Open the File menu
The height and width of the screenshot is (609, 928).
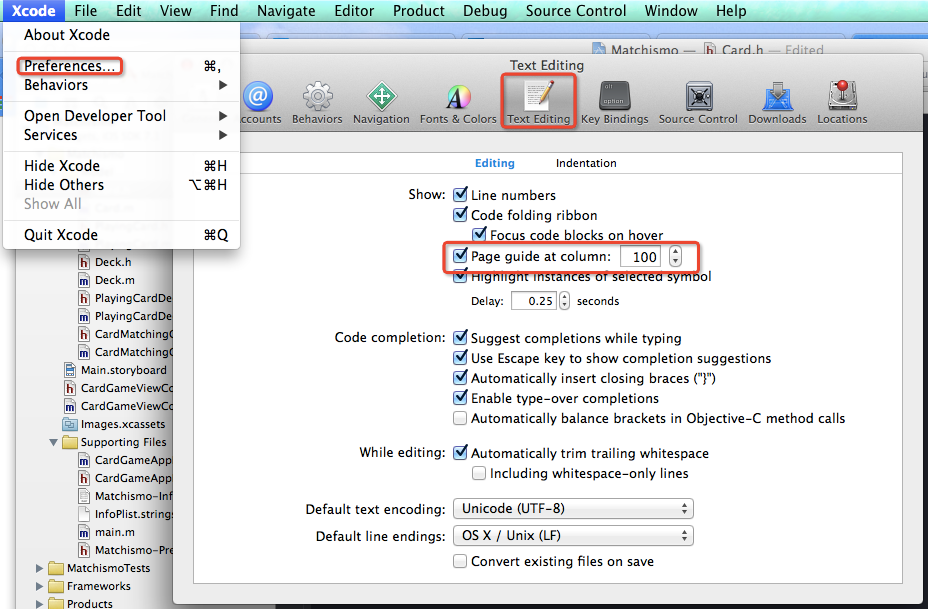coord(85,11)
